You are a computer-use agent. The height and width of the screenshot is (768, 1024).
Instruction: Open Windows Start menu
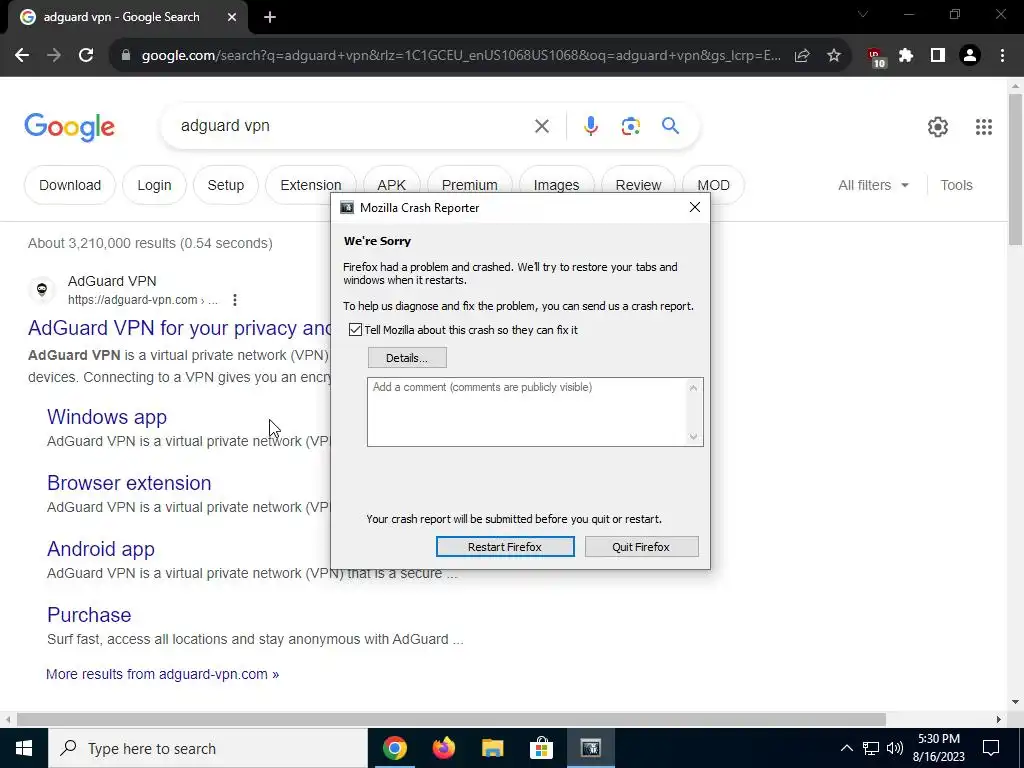click(x=24, y=748)
